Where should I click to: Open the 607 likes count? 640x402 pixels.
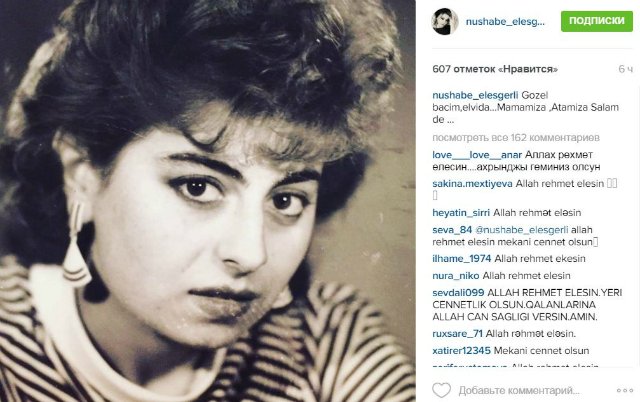pyautogui.click(x=495, y=69)
